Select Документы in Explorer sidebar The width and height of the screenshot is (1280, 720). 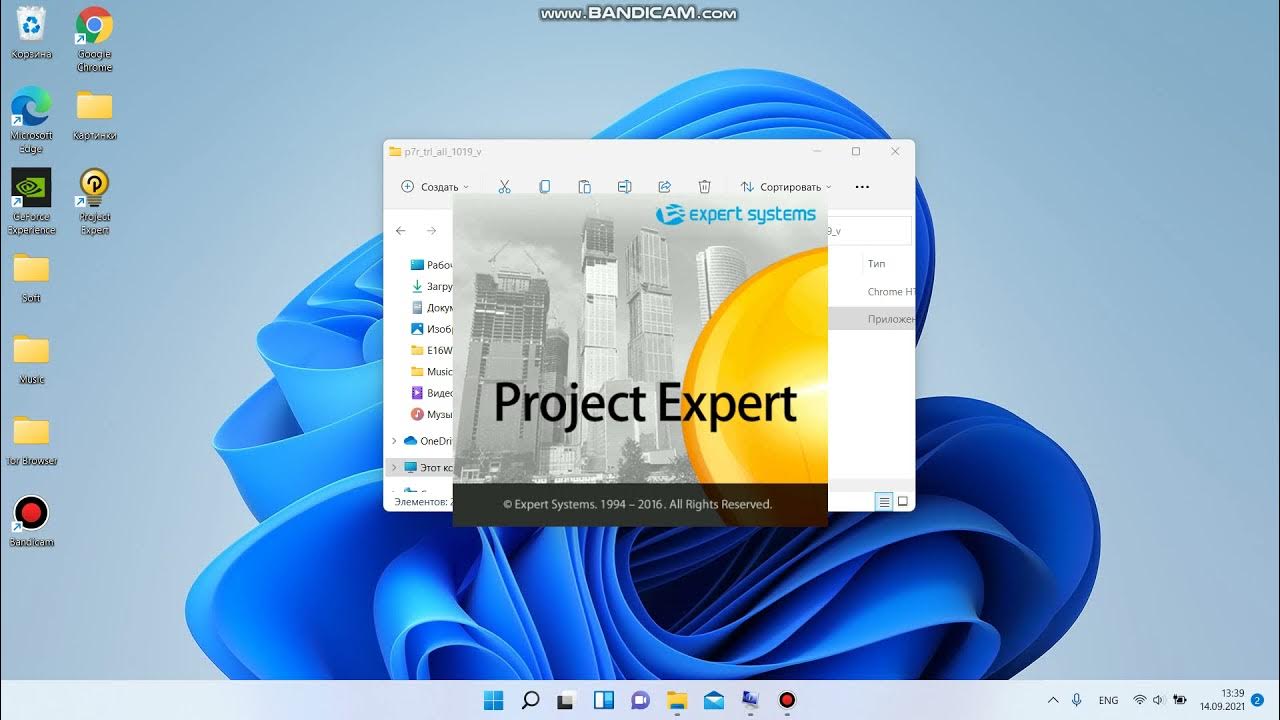431,308
